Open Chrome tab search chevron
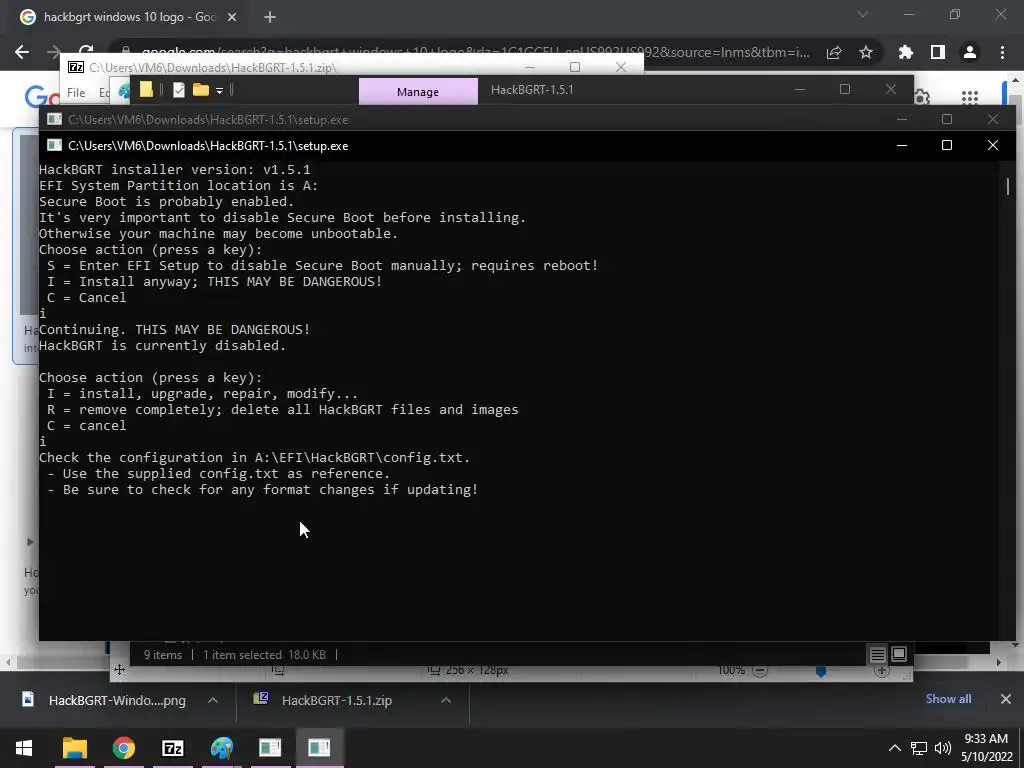Viewport: 1024px width, 768px height. click(x=863, y=14)
